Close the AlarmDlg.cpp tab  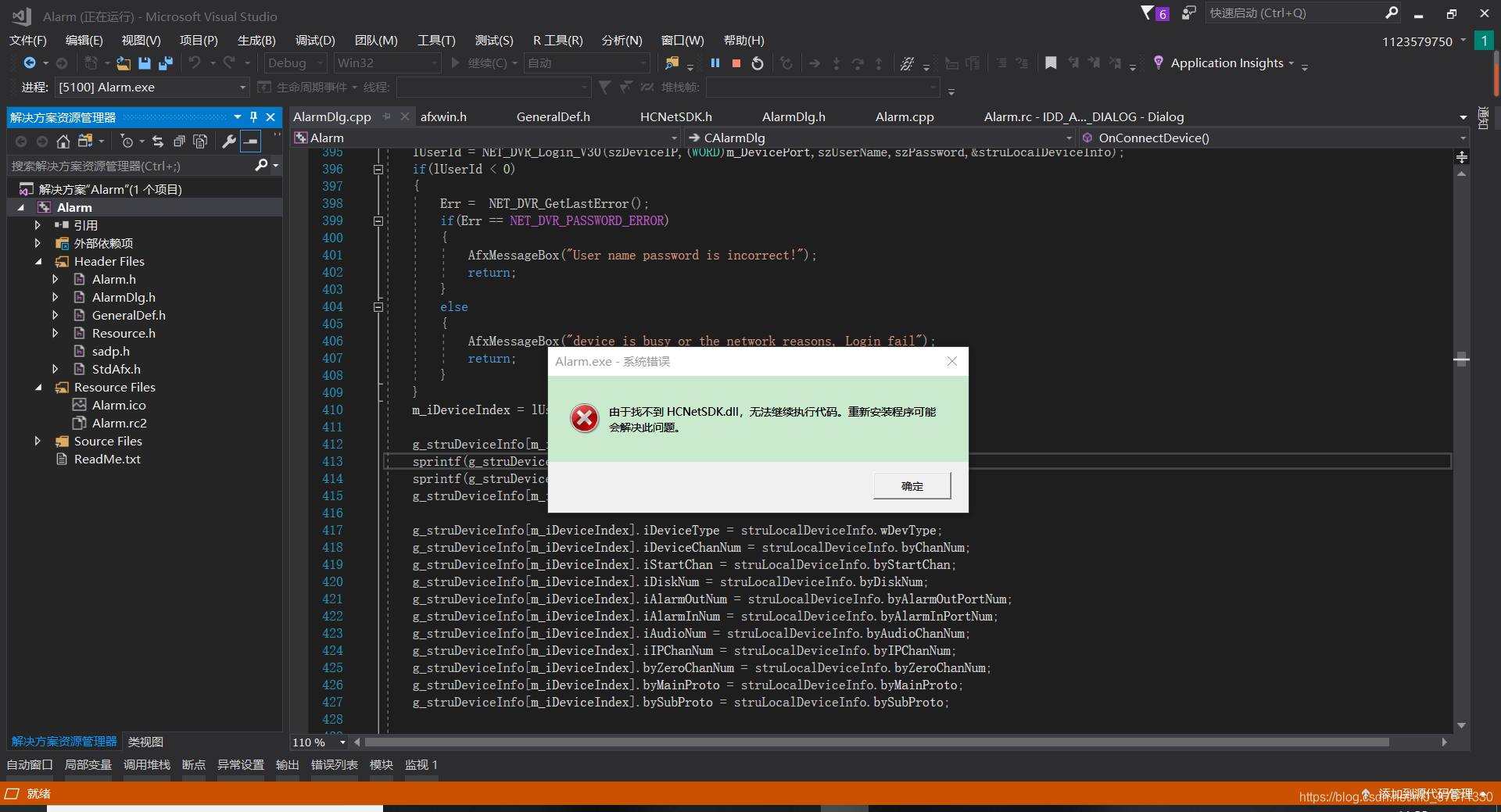click(405, 116)
